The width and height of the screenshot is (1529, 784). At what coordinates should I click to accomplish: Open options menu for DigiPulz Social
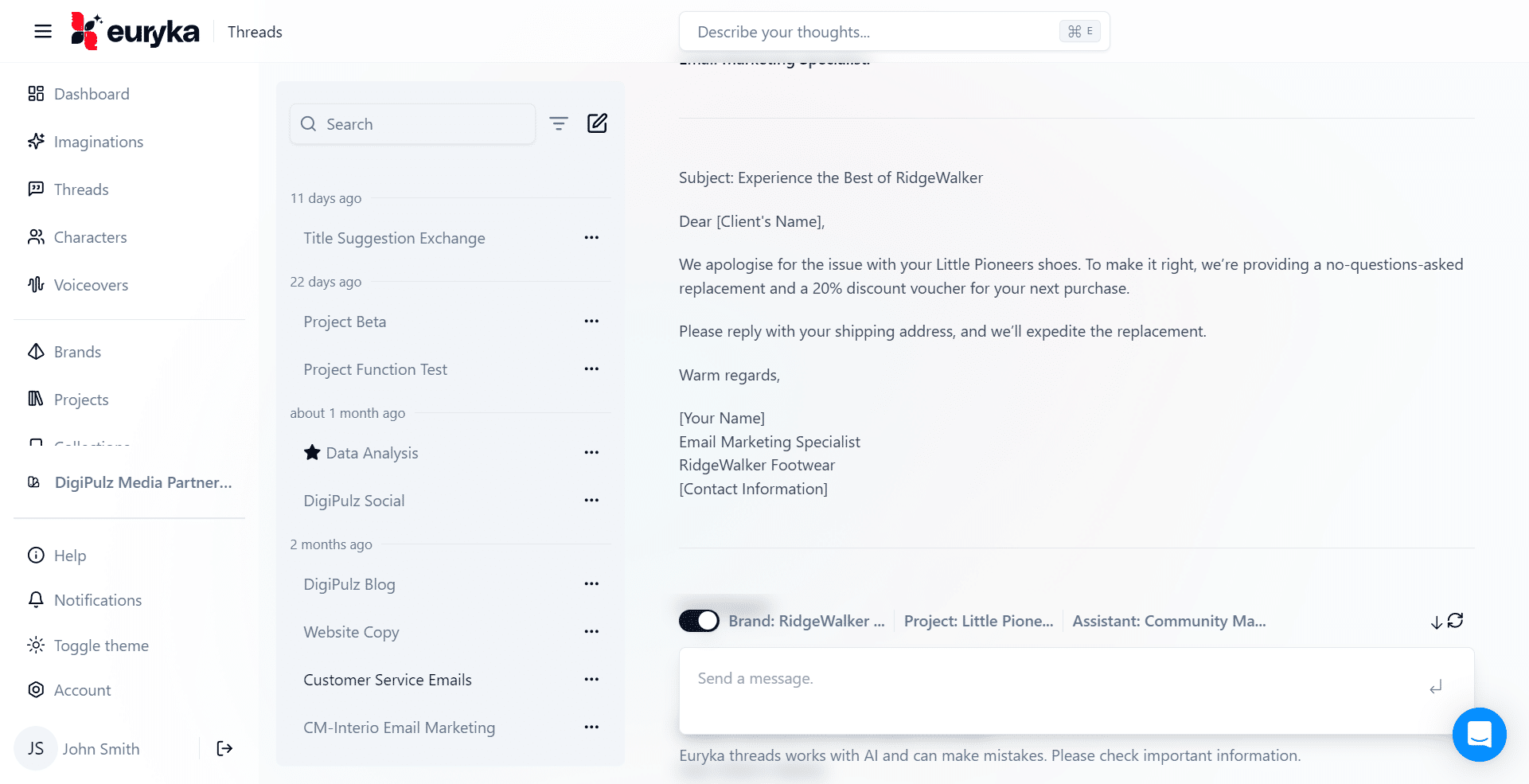591,500
